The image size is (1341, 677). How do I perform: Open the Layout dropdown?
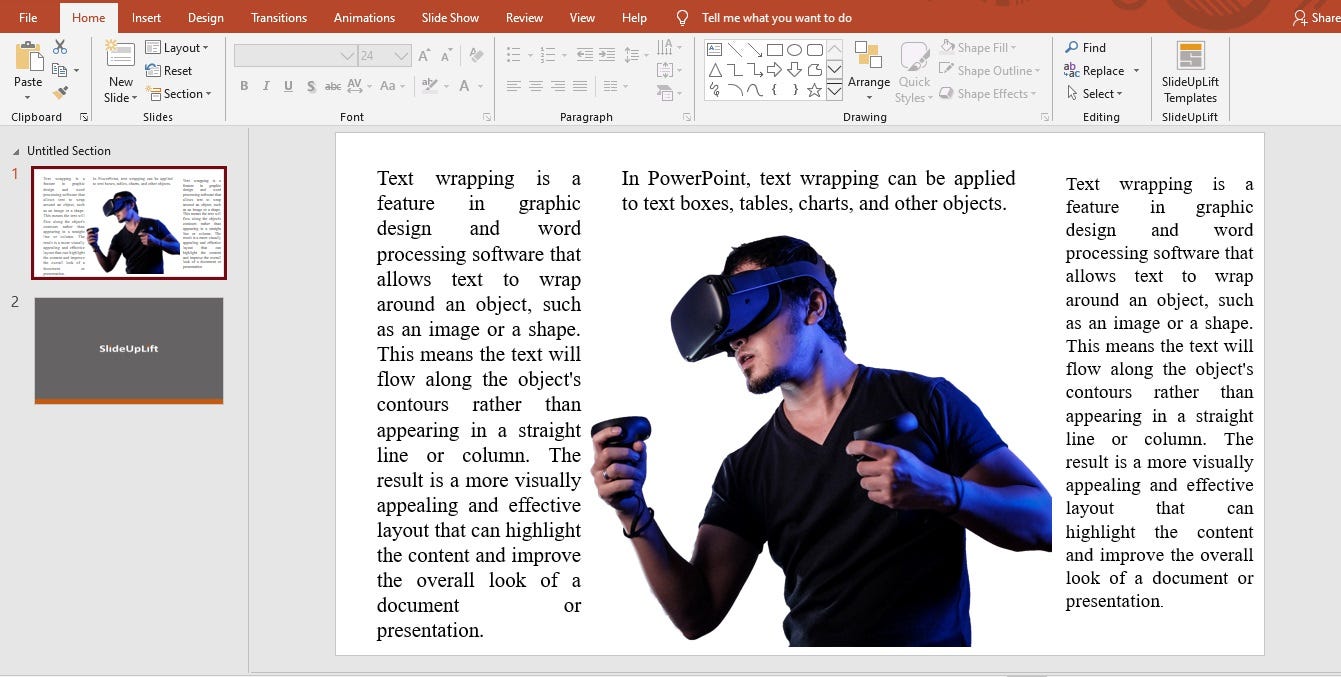coord(177,48)
